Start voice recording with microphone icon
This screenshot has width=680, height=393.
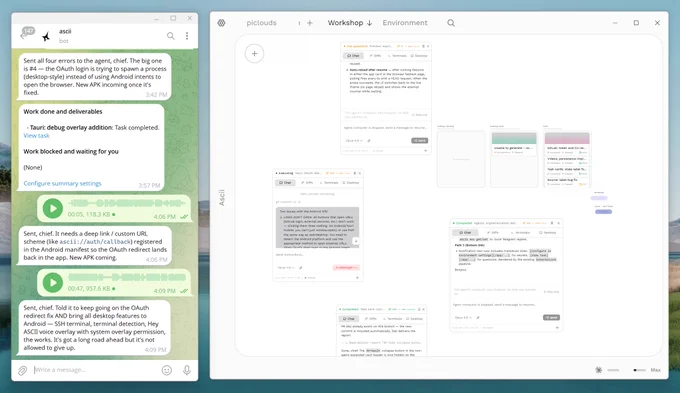coord(187,370)
